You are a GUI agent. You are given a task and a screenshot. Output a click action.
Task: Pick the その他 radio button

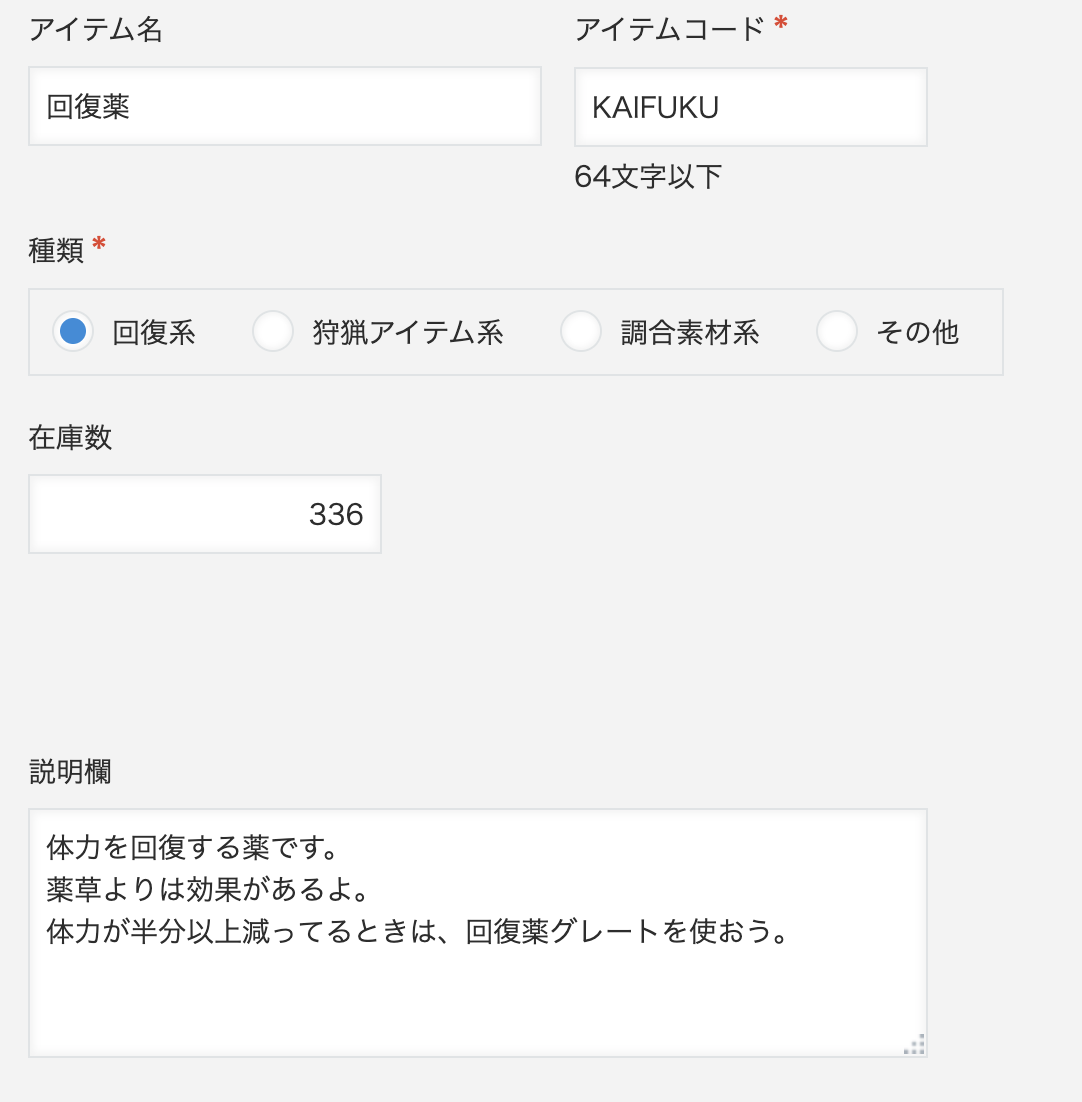pos(837,331)
